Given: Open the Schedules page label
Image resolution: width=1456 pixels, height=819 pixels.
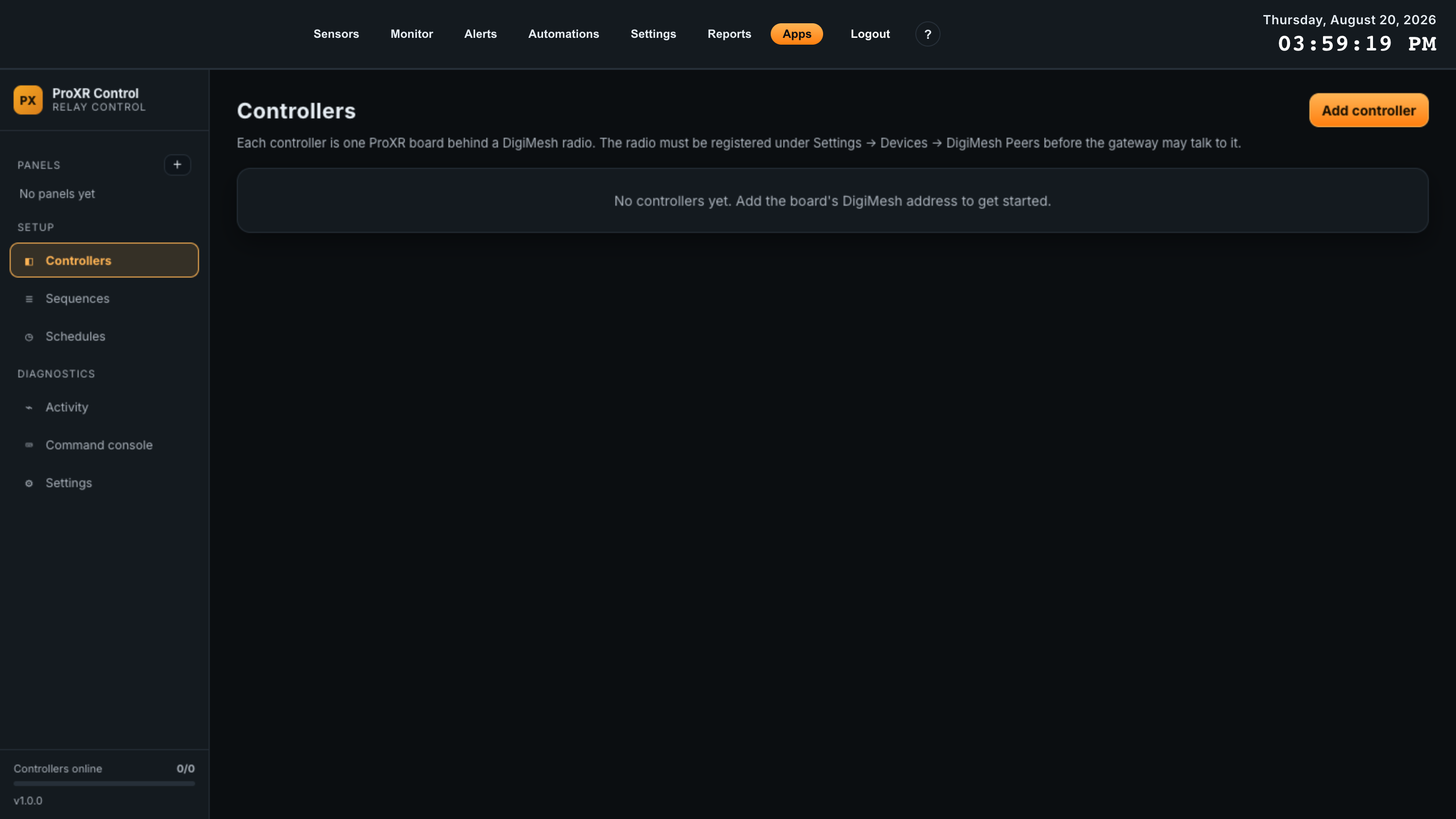Looking at the screenshot, I should (75, 336).
